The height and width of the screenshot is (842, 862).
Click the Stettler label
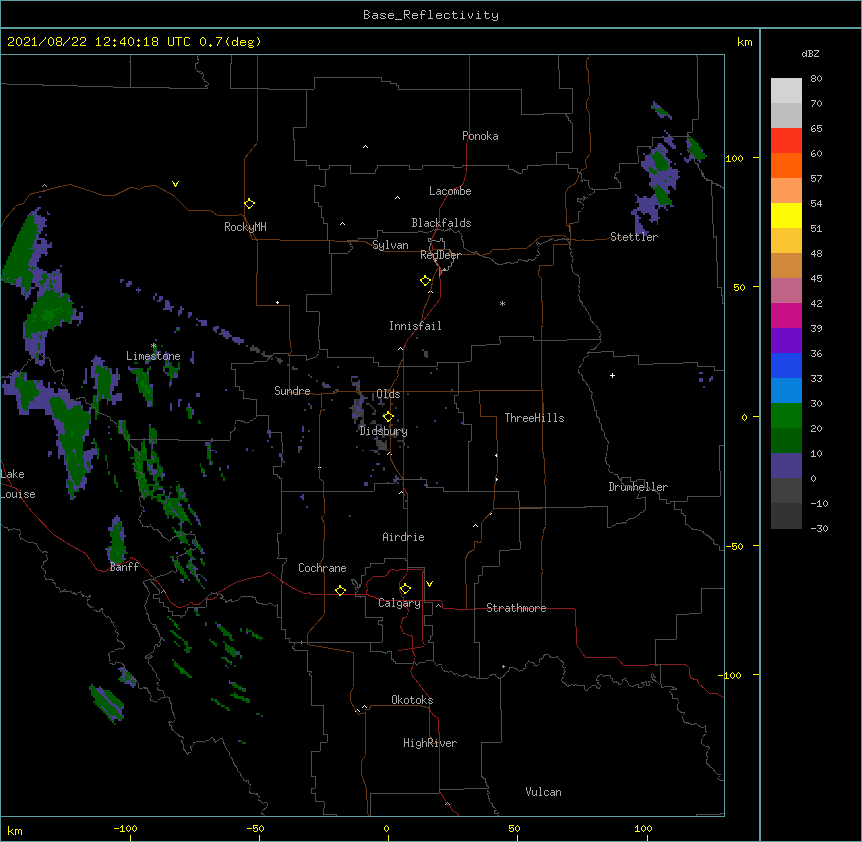point(634,237)
